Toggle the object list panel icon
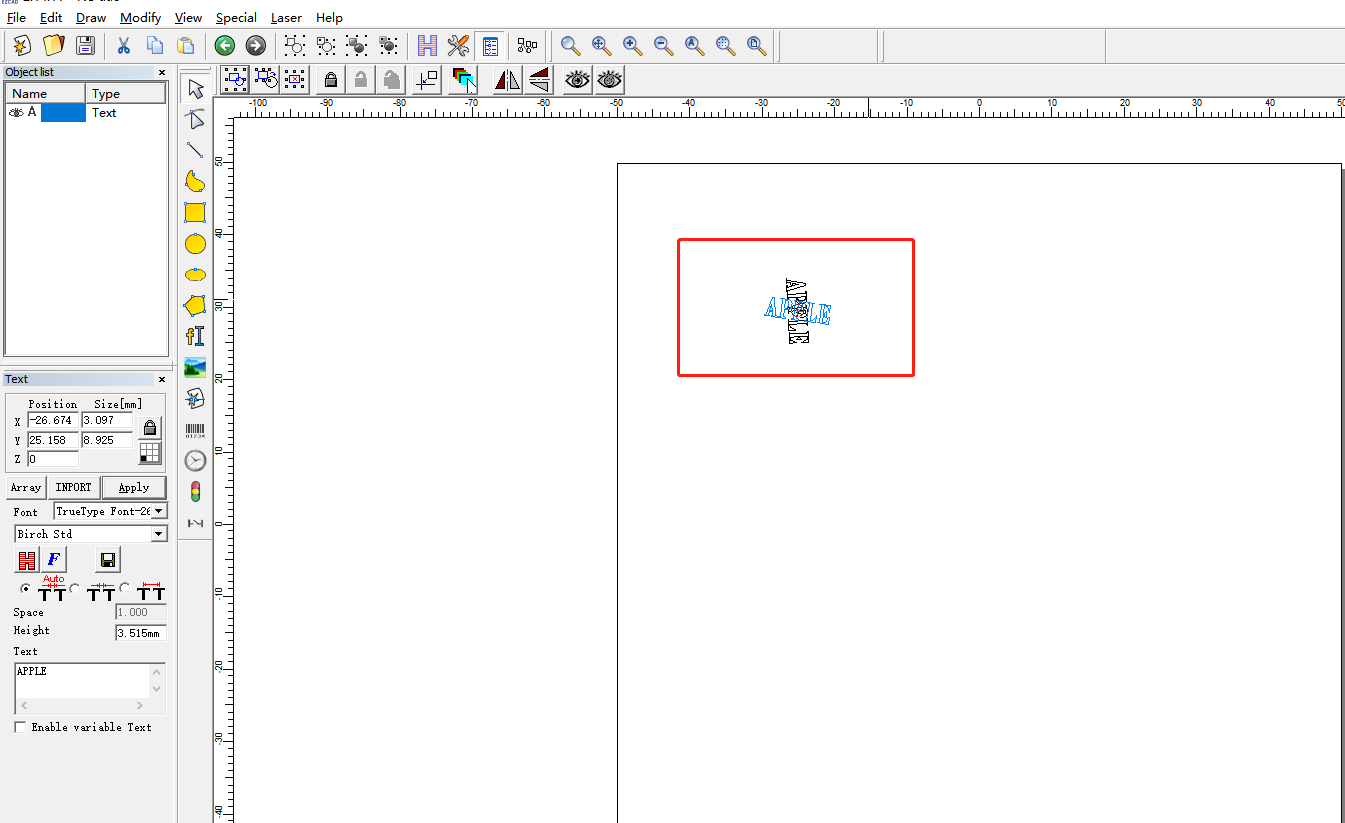 [490, 45]
